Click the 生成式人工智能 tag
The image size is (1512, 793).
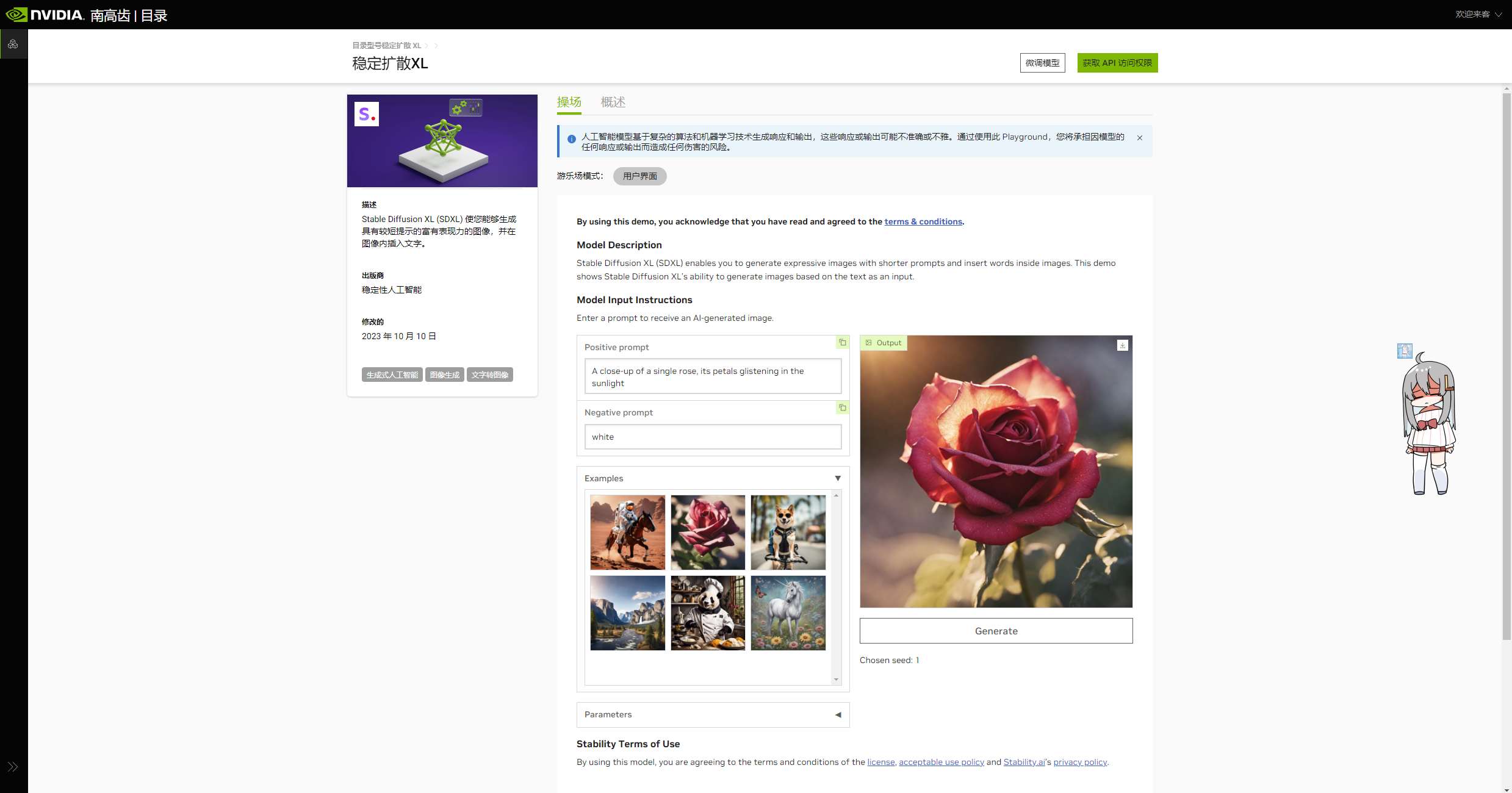coord(392,375)
